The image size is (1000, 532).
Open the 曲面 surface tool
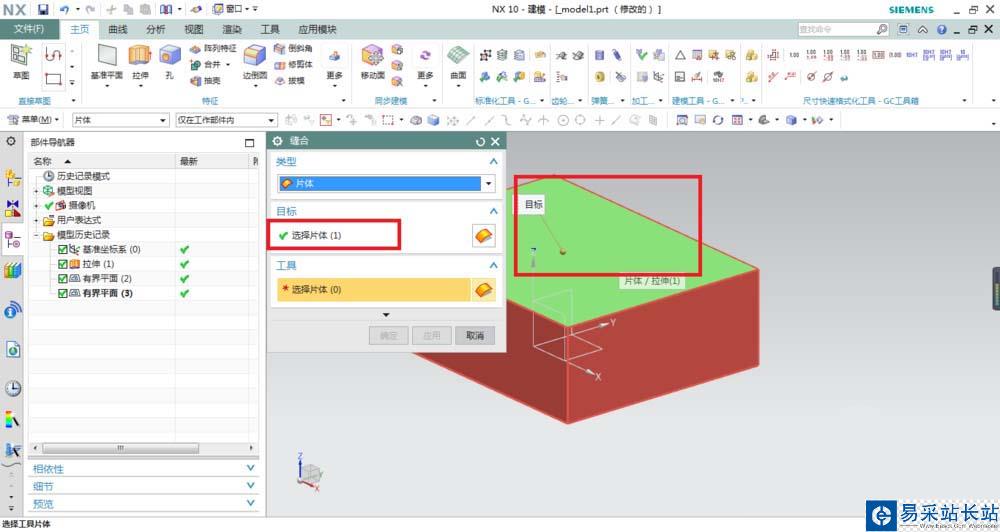coord(458,63)
